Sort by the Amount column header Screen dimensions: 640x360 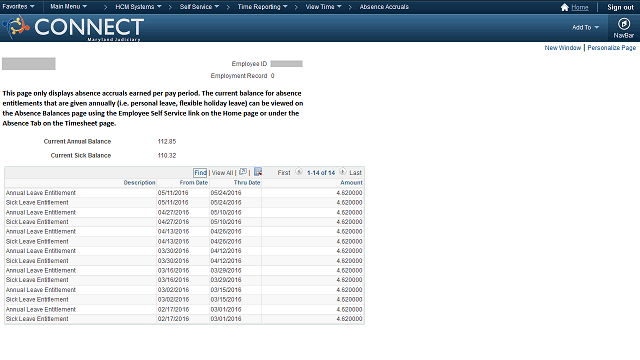tap(351, 182)
